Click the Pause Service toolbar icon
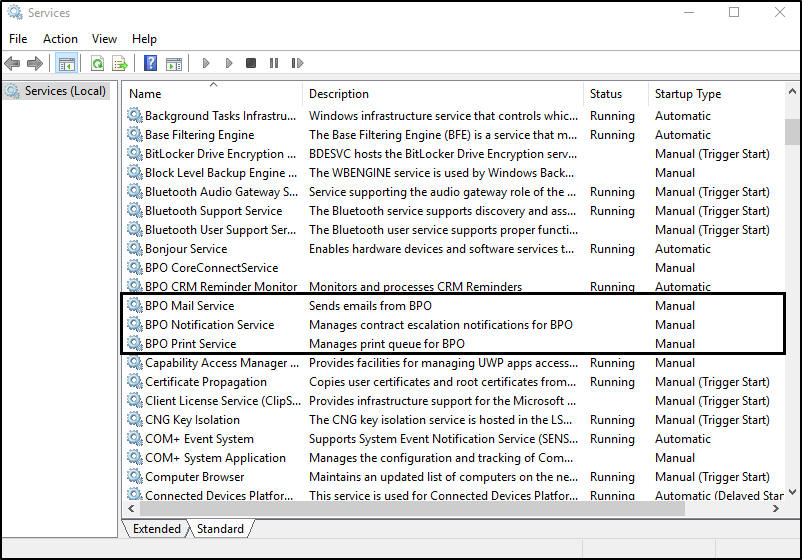This screenshot has width=802, height=560. tap(272, 64)
